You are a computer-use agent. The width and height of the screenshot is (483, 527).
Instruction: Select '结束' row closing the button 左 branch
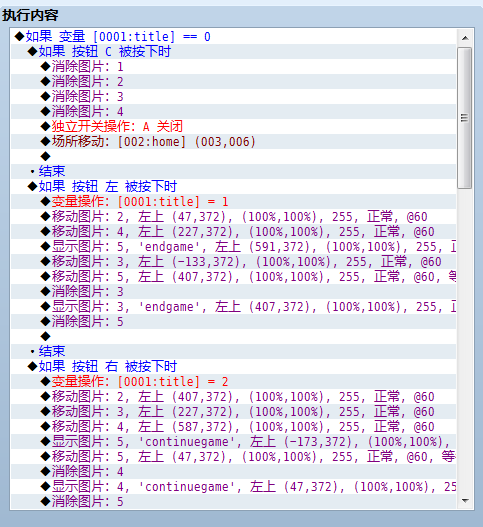(x=233, y=352)
